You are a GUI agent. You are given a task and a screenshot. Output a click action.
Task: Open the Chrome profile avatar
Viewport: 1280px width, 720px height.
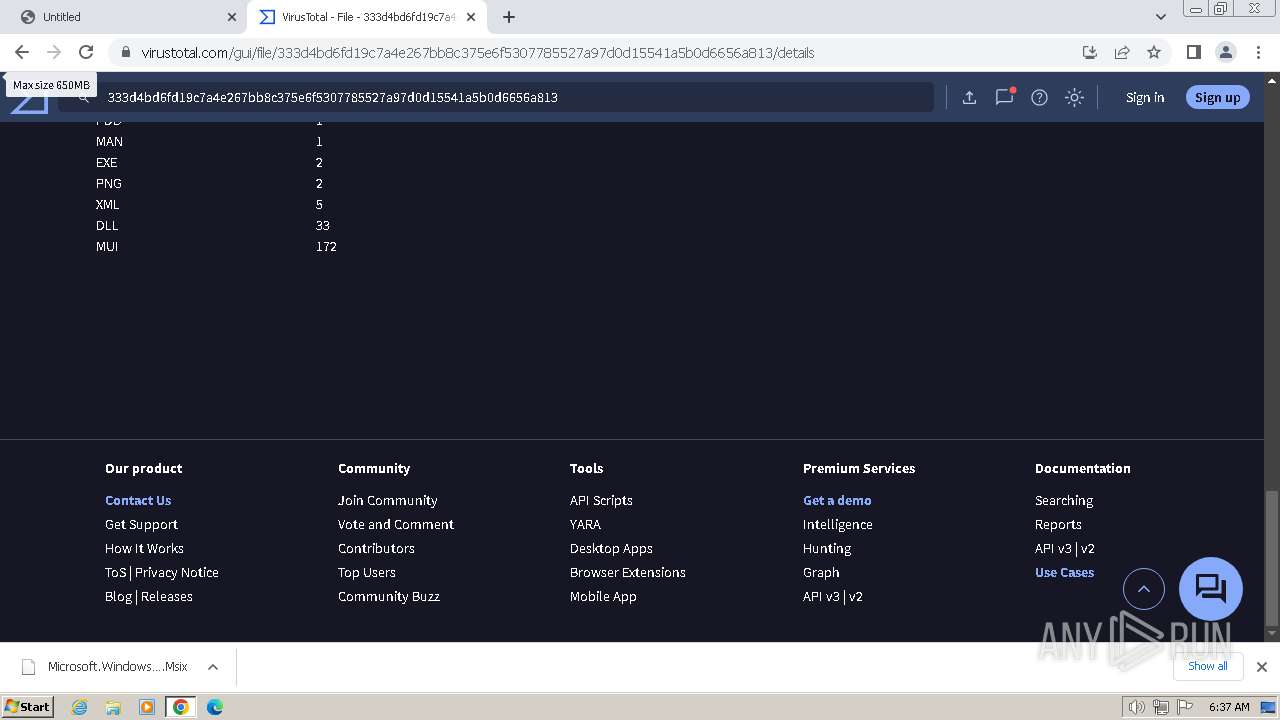[1225, 52]
